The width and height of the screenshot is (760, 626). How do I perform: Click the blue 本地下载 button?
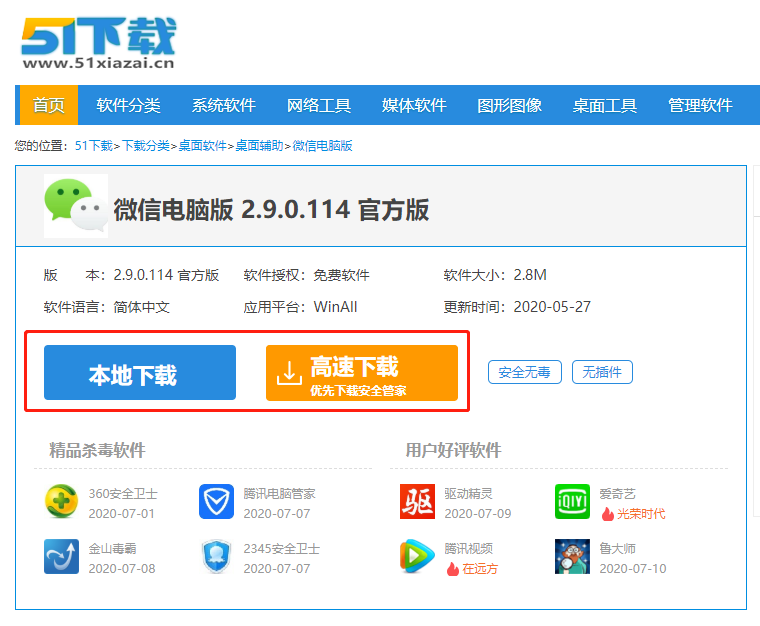click(140, 373)
